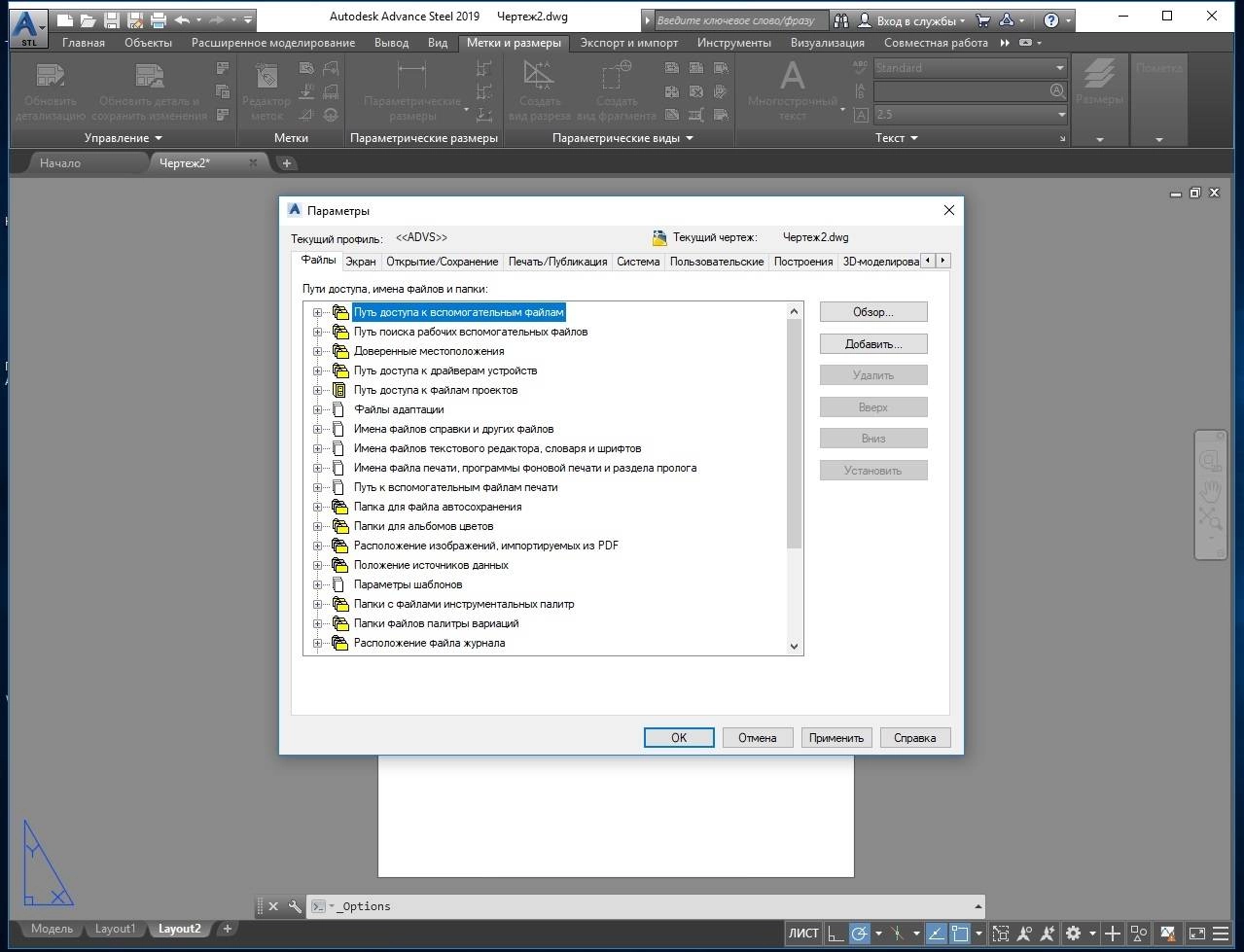Click the Save As icon

pos(135,19)
